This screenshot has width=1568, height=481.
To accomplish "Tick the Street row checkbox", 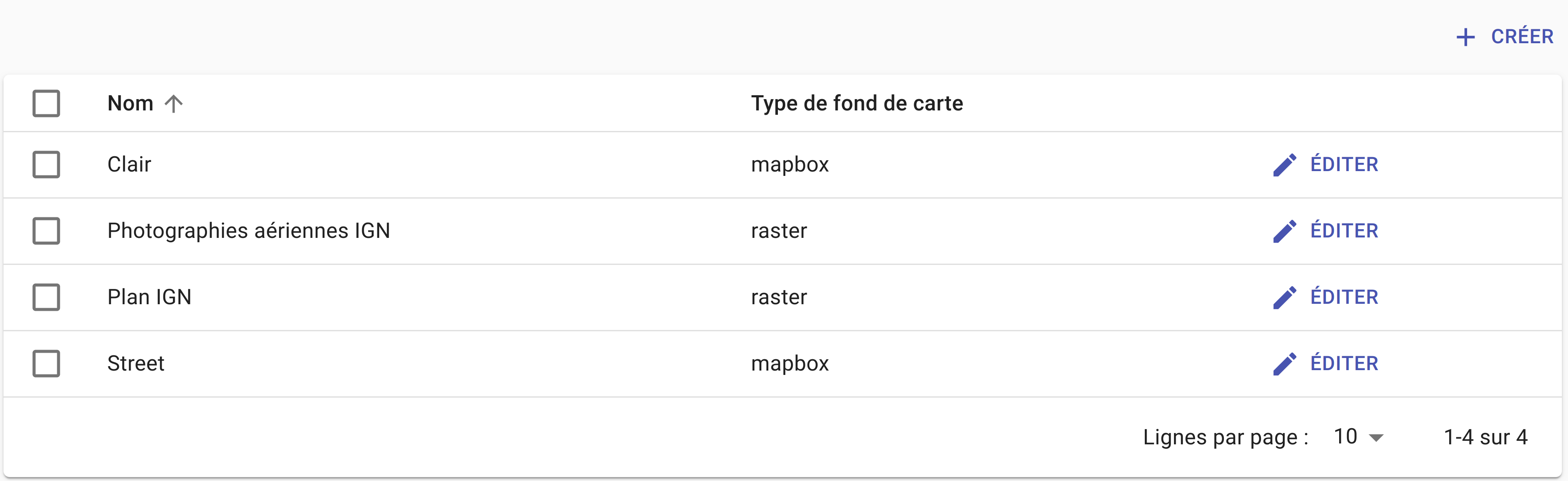I will (x=46, y=364).
